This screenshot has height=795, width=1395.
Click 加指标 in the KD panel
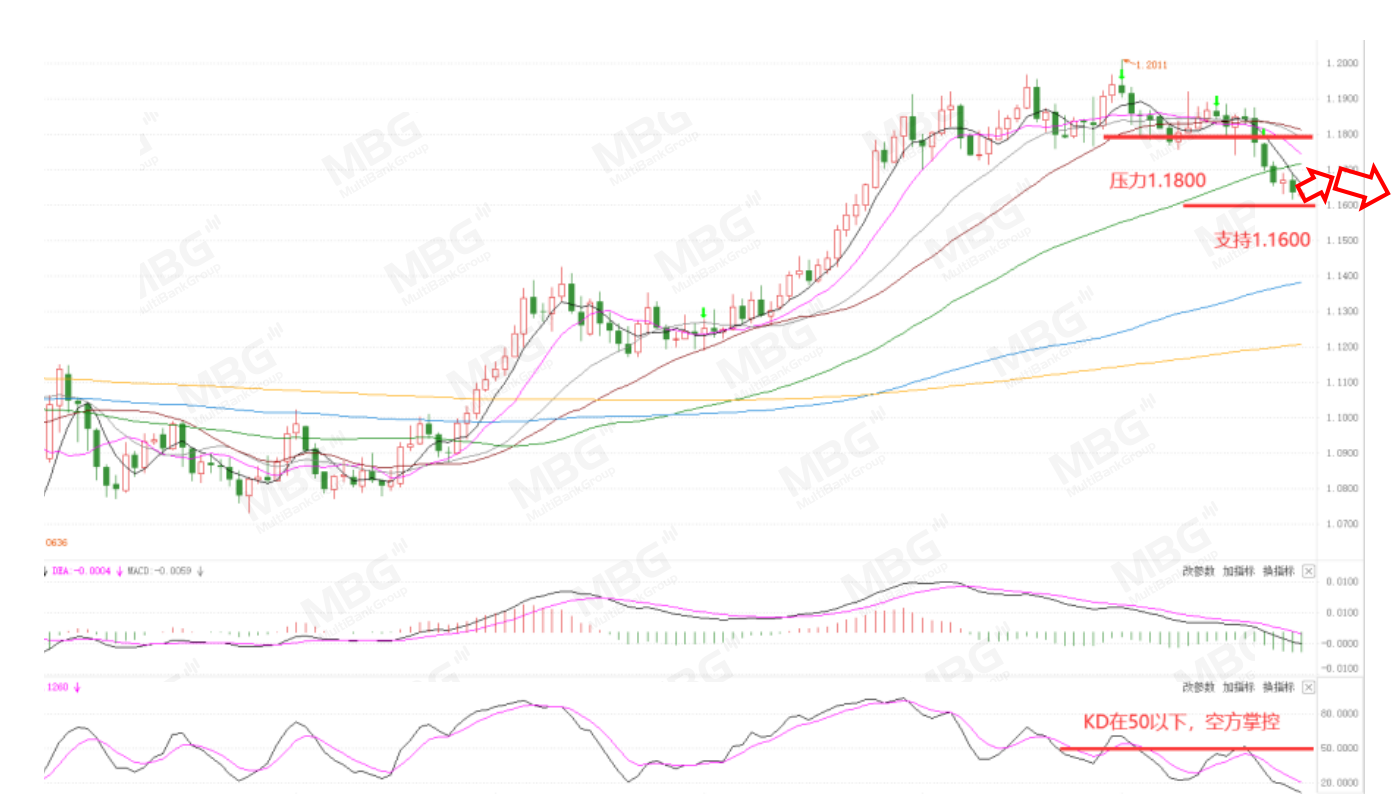pyautogui.click(x=1238, y=687)
